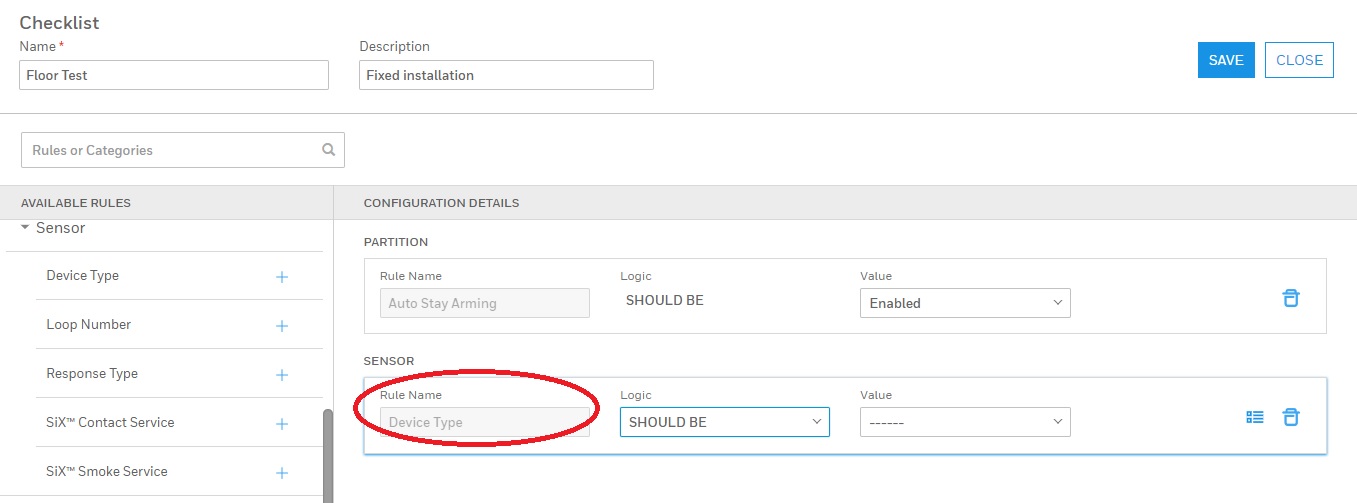This screenshot has width=1357, height=503.
Task: Add the Response Type rule with plus icon
Action: pos(281,375)
